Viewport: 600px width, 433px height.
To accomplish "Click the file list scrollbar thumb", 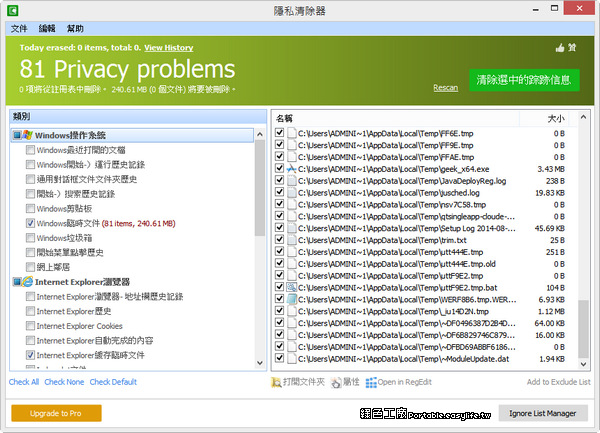I will 583,329.
